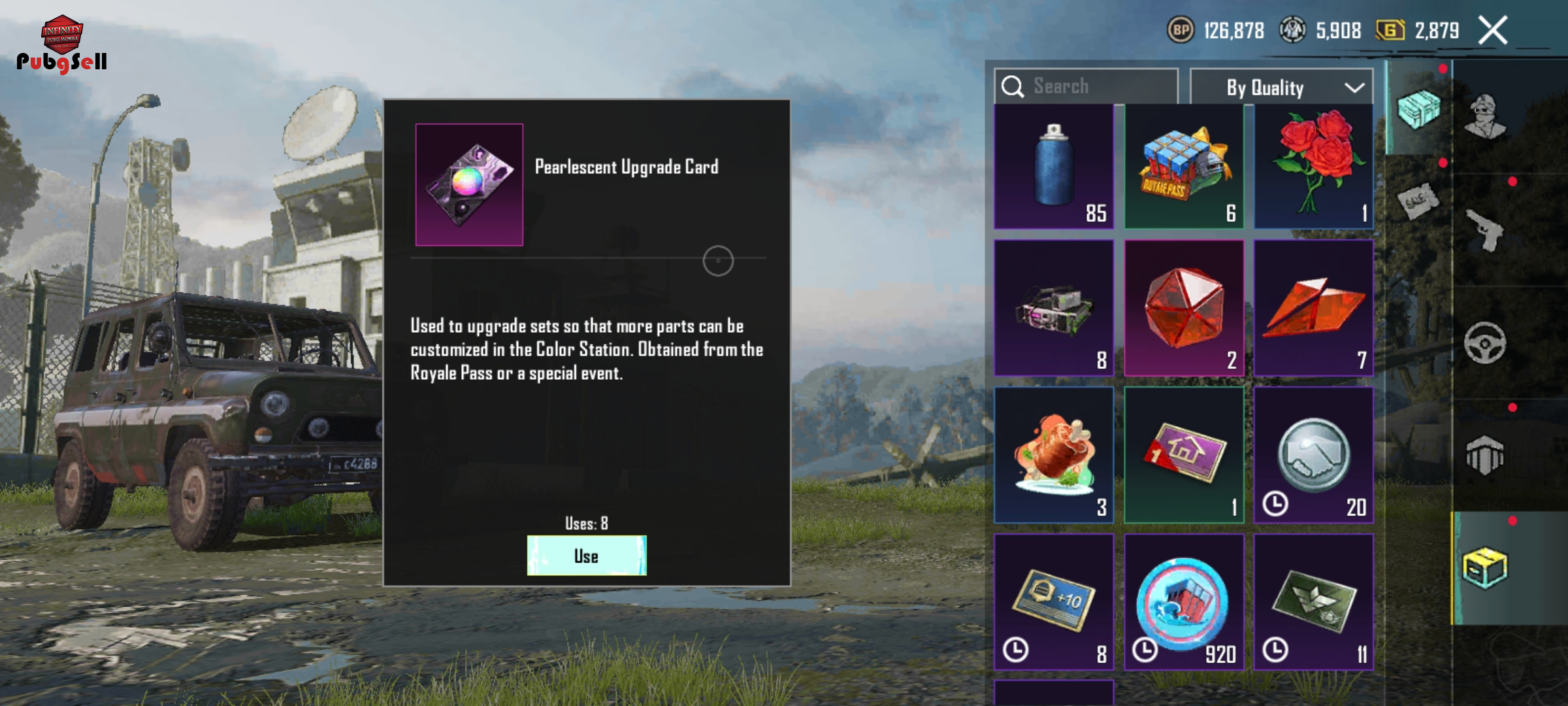Close the inventory with X button

click(x=1493, y=30)
